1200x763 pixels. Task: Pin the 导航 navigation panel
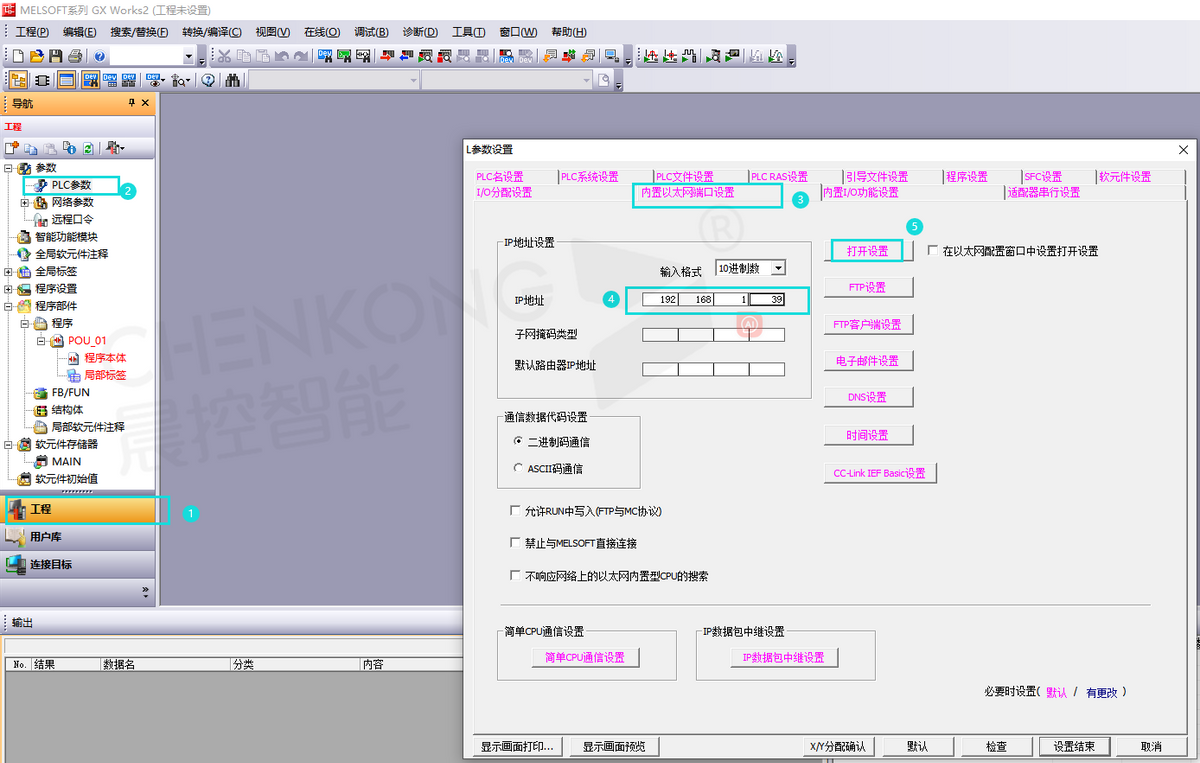(x=131, y=103)
